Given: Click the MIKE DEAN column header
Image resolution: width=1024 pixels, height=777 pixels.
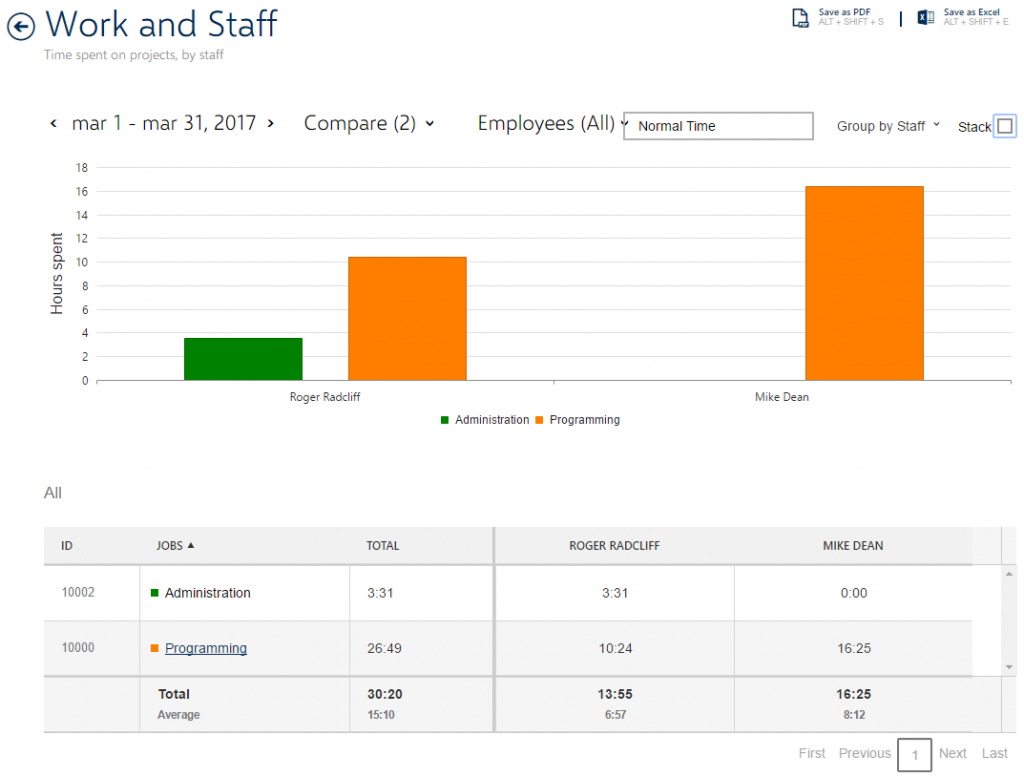Looking at the screenshot, I should 853,546.
